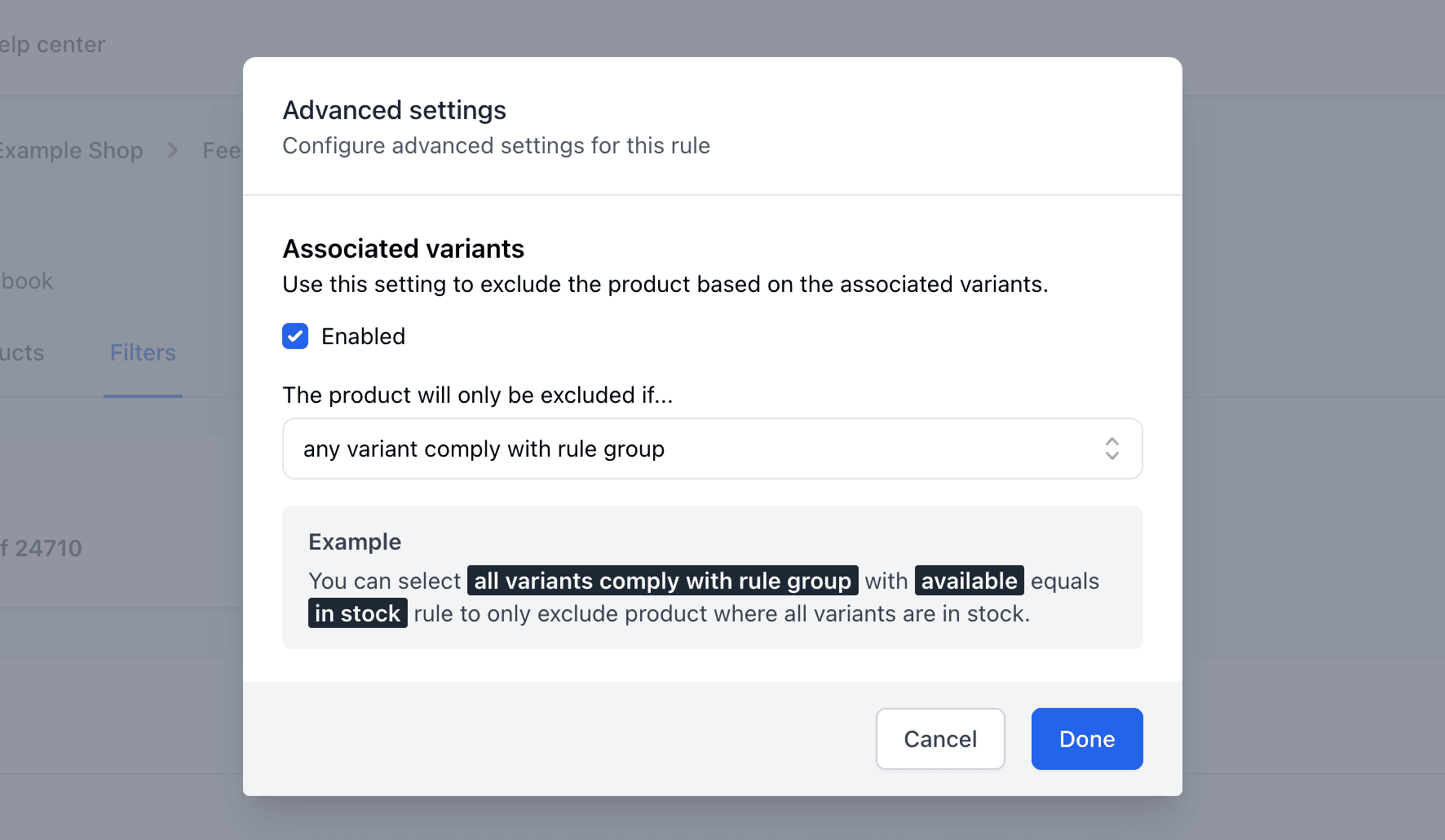1445x840 pixels.
Task: Switch to the Filters tab
Action: click(143, 353)
